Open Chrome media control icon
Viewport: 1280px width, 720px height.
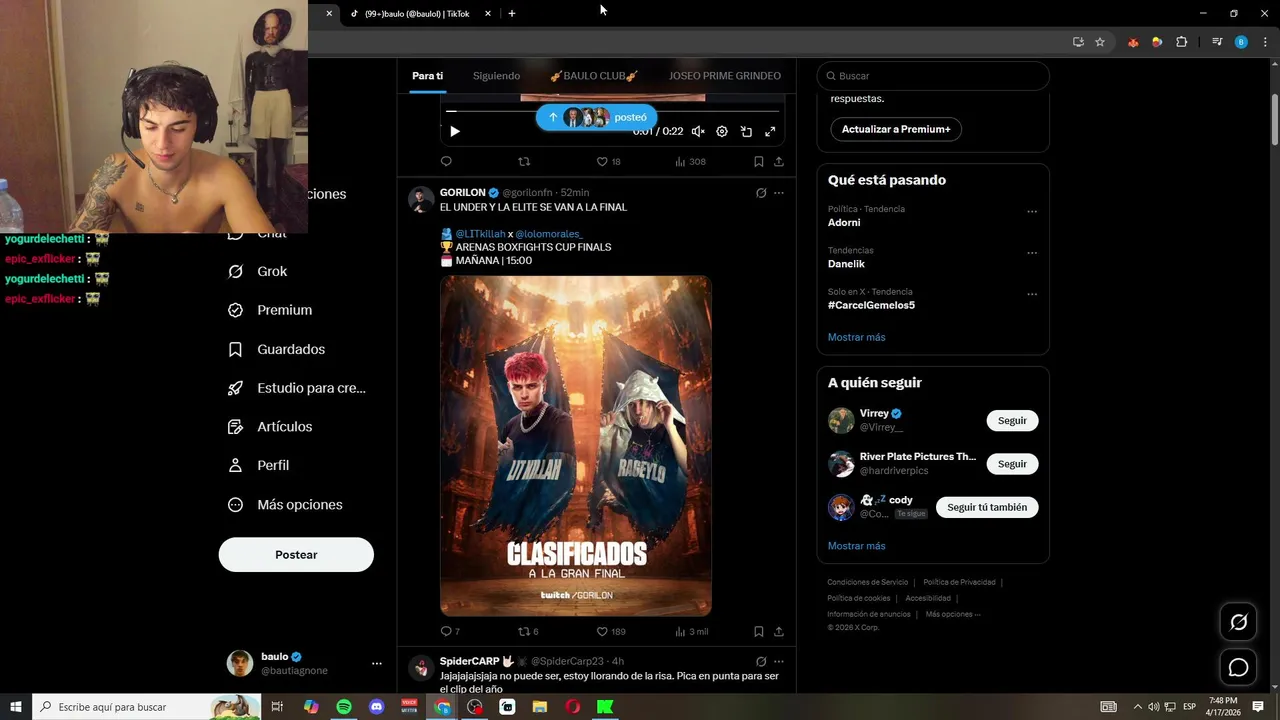1217,42
